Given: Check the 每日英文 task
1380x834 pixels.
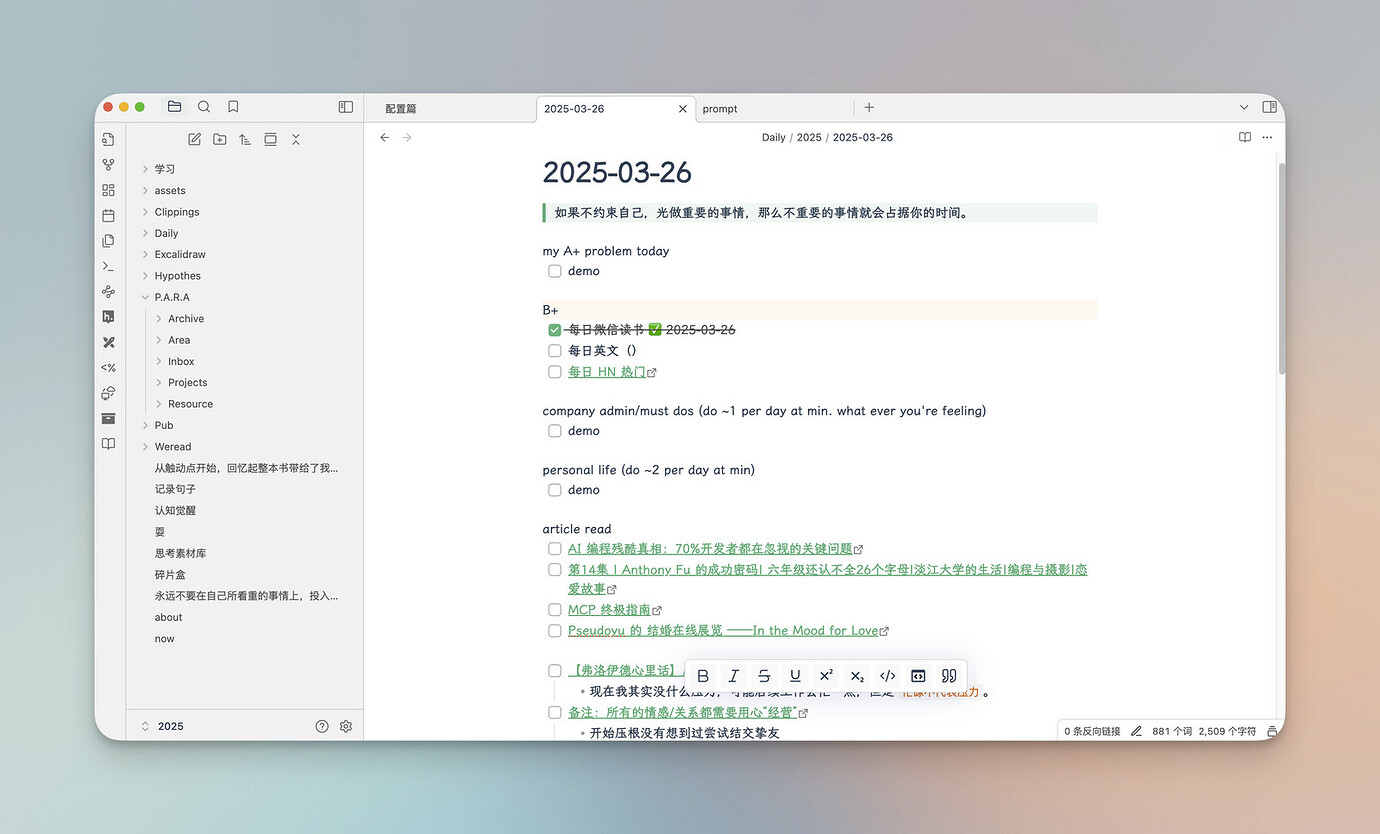Looking at the screenshot, I should click(555, 351).
